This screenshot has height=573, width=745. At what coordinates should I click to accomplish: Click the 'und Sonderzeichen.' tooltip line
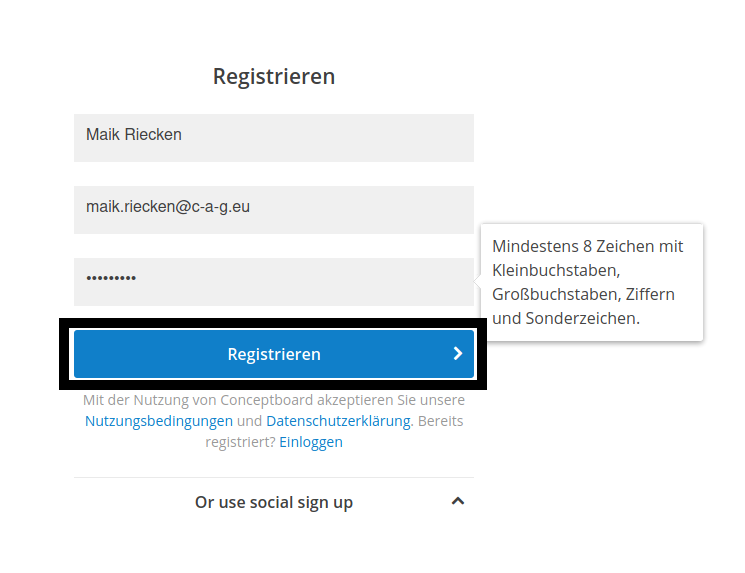tap(566, 318)
